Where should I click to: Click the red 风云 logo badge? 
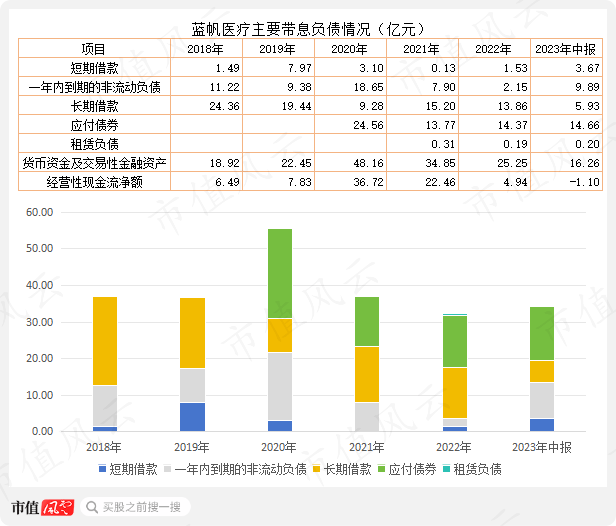coord(57,507)
